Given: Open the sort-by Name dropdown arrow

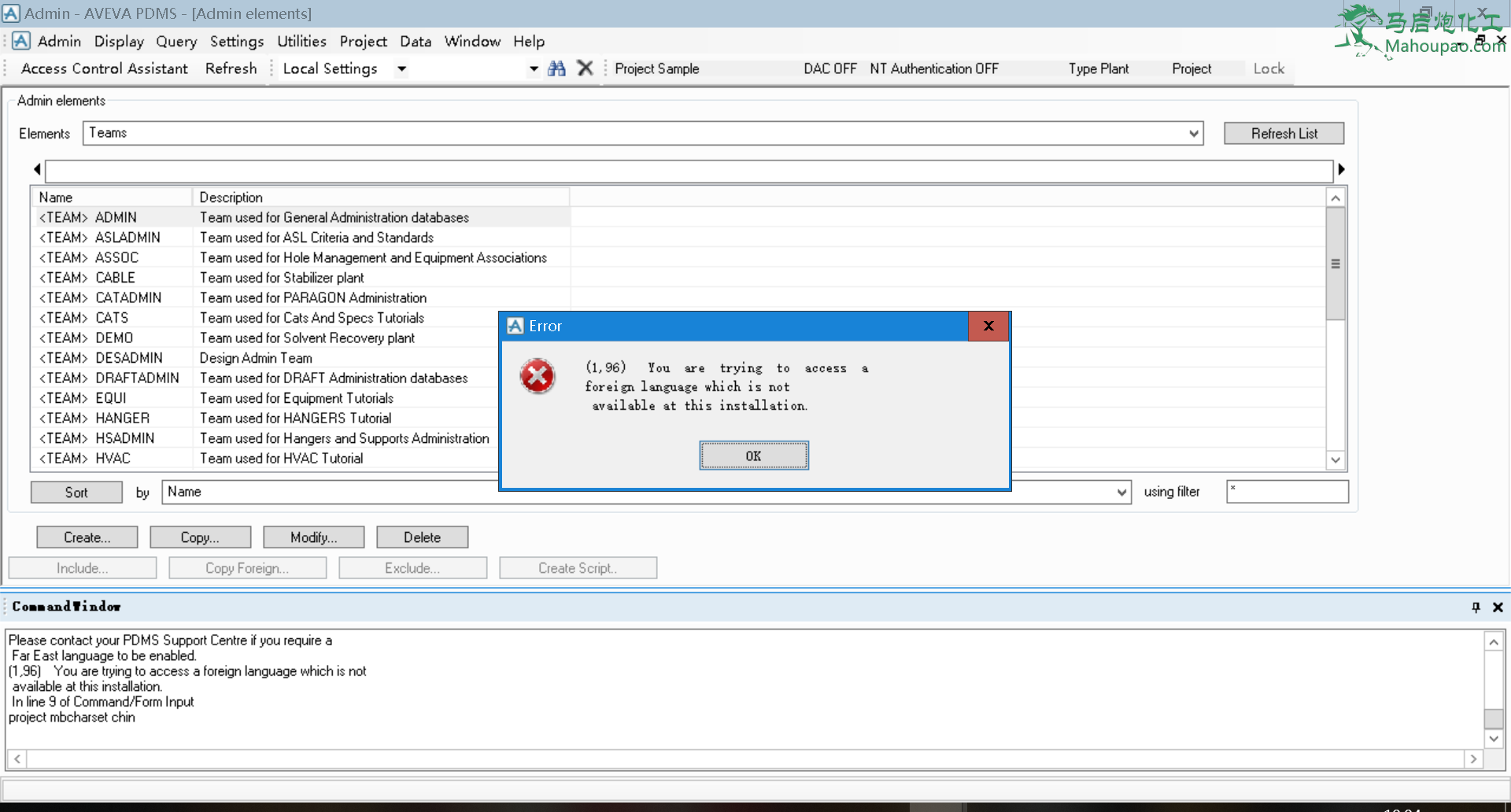Looking at the screenshot, I should click(1121, 493).
